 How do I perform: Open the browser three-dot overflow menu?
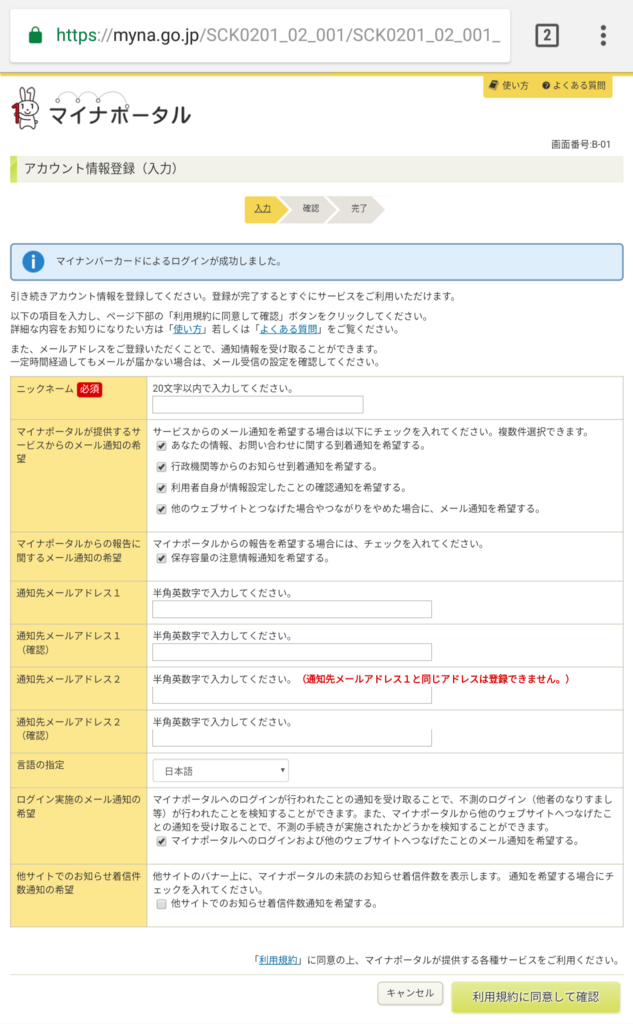(x=603, y=35)
